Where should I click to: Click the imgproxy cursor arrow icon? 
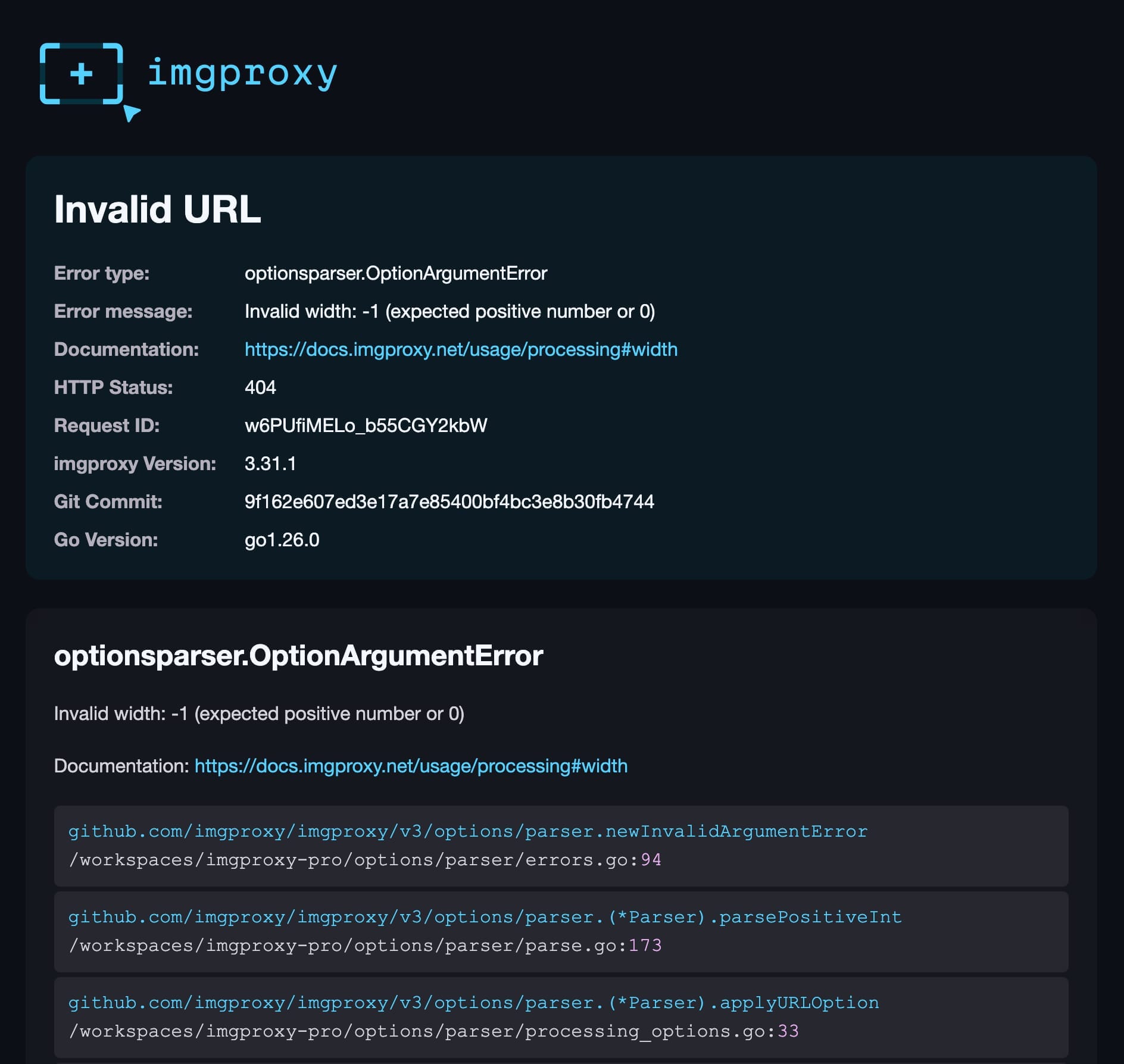[132, 114]
